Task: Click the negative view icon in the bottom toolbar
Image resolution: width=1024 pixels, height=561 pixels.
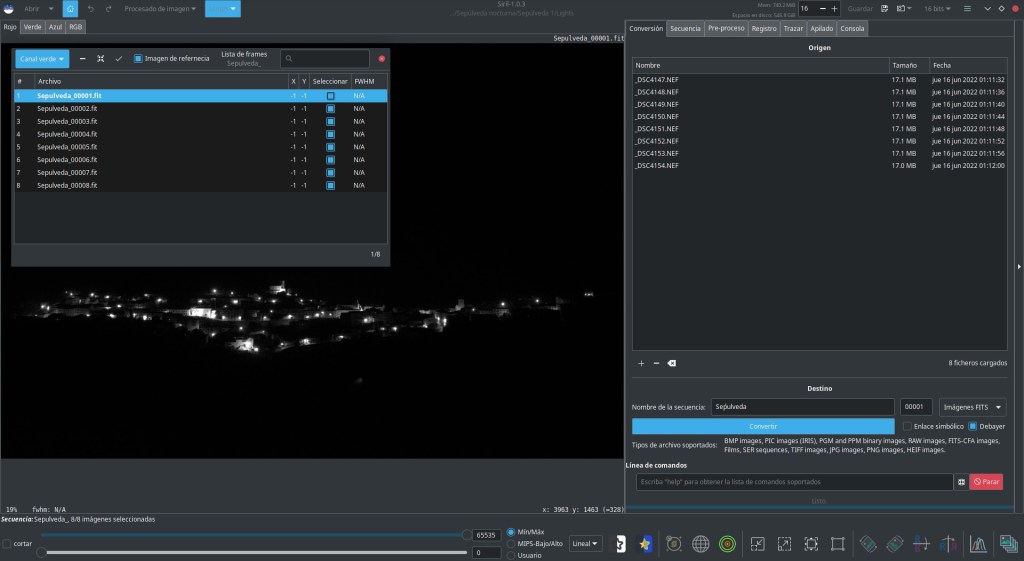Action: [x=619, y=544]
